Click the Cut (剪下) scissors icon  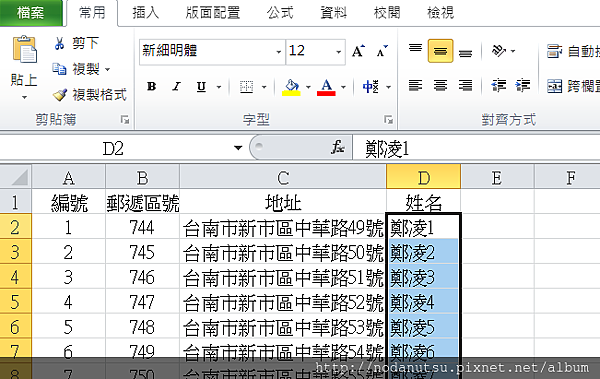click(x=59, y=43)
